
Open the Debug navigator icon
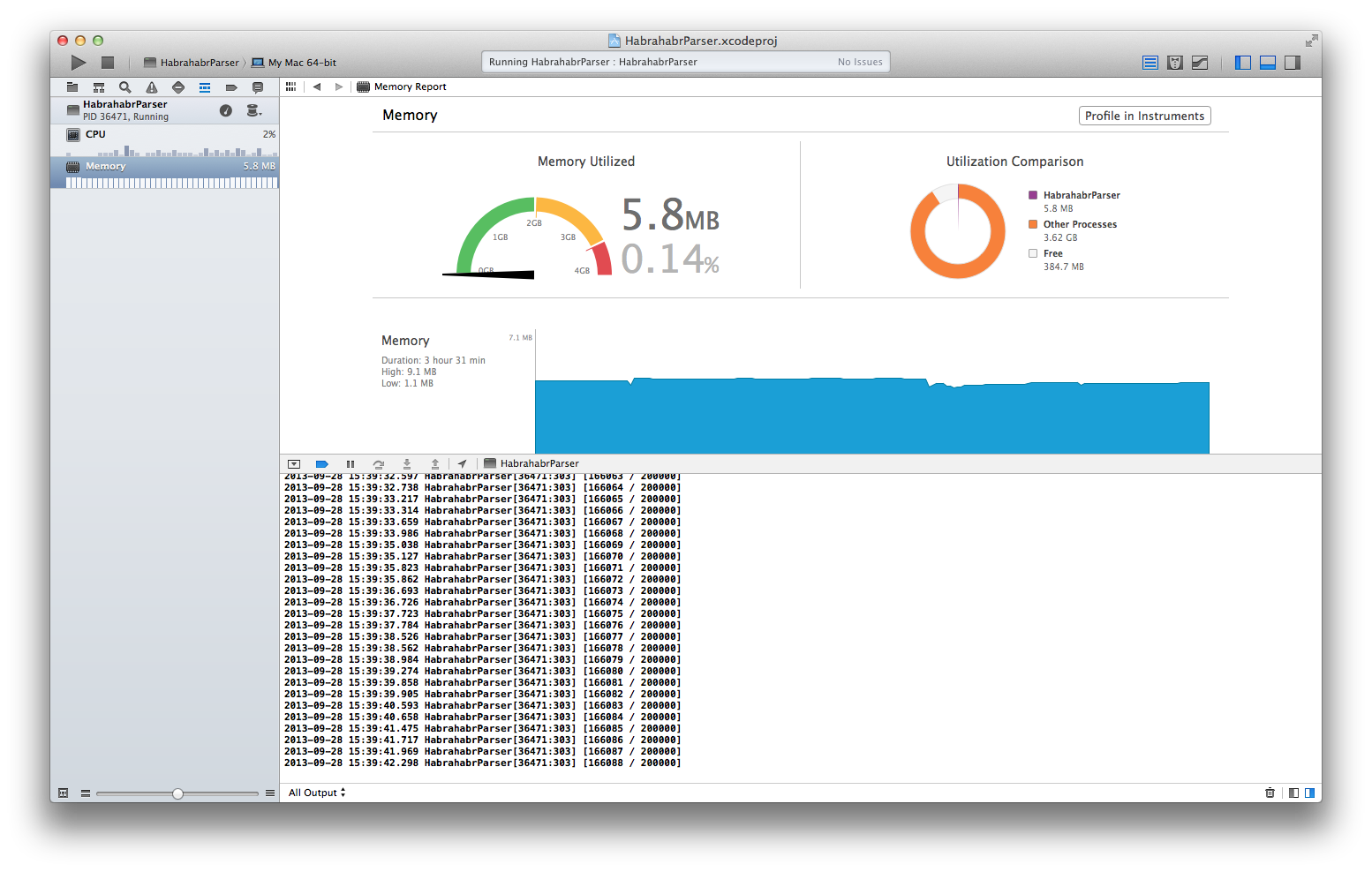pyautogui.click(x=205, y=87)
